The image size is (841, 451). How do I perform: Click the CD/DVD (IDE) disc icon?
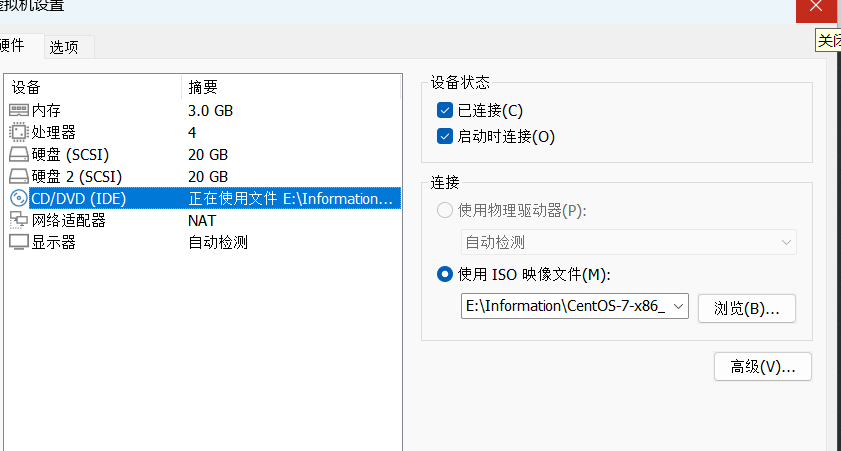[x=19, y=198]
